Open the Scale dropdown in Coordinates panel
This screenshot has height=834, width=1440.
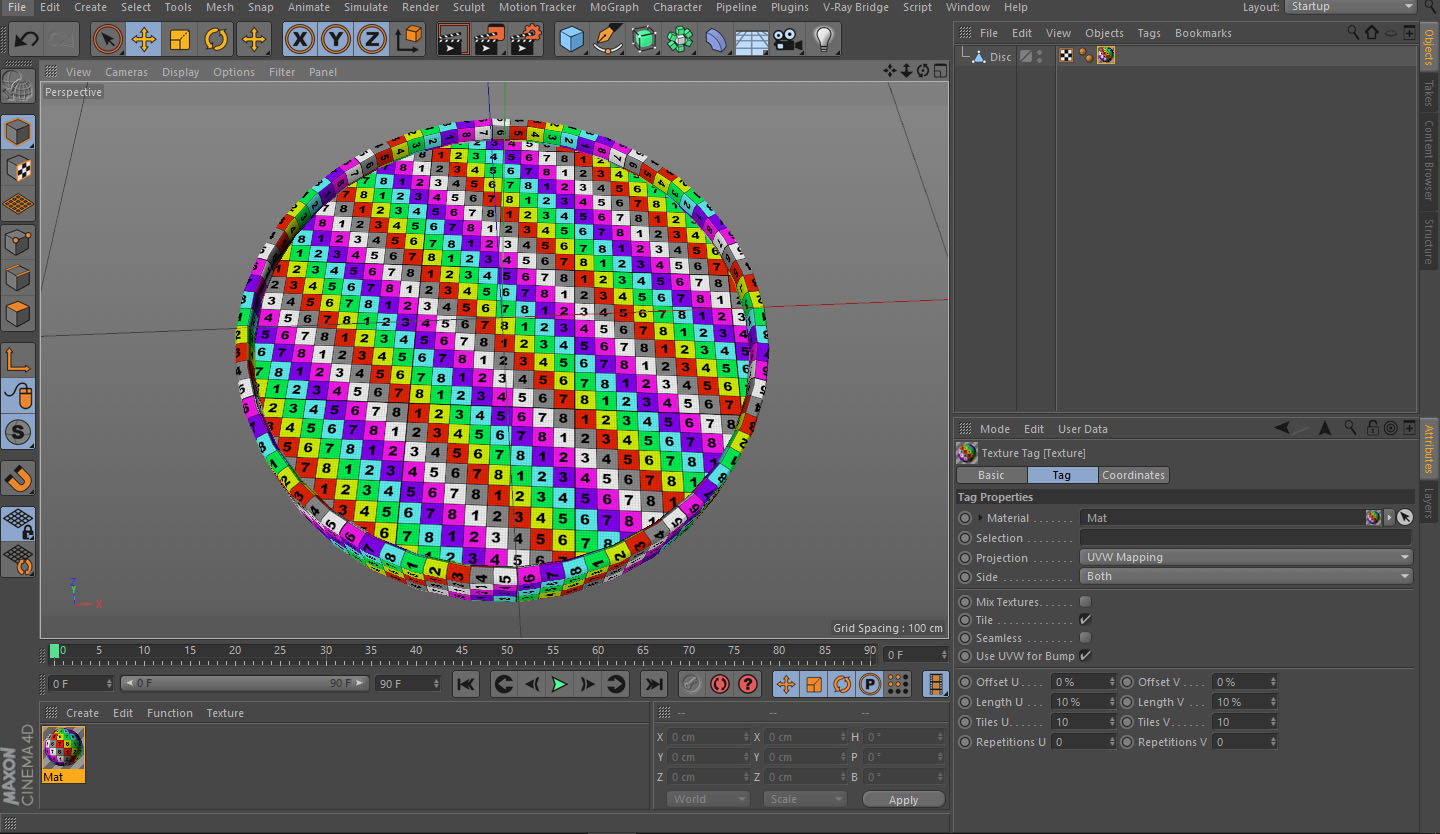point(804,799)
